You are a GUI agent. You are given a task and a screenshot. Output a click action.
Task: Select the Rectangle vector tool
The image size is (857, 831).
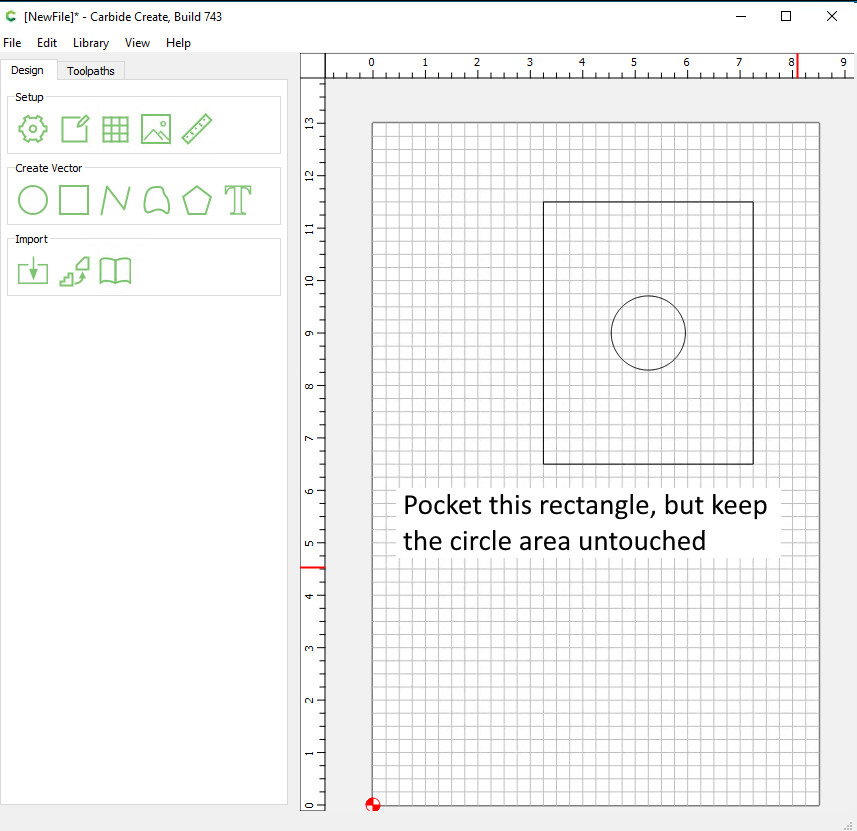click(x=74, y=200)
